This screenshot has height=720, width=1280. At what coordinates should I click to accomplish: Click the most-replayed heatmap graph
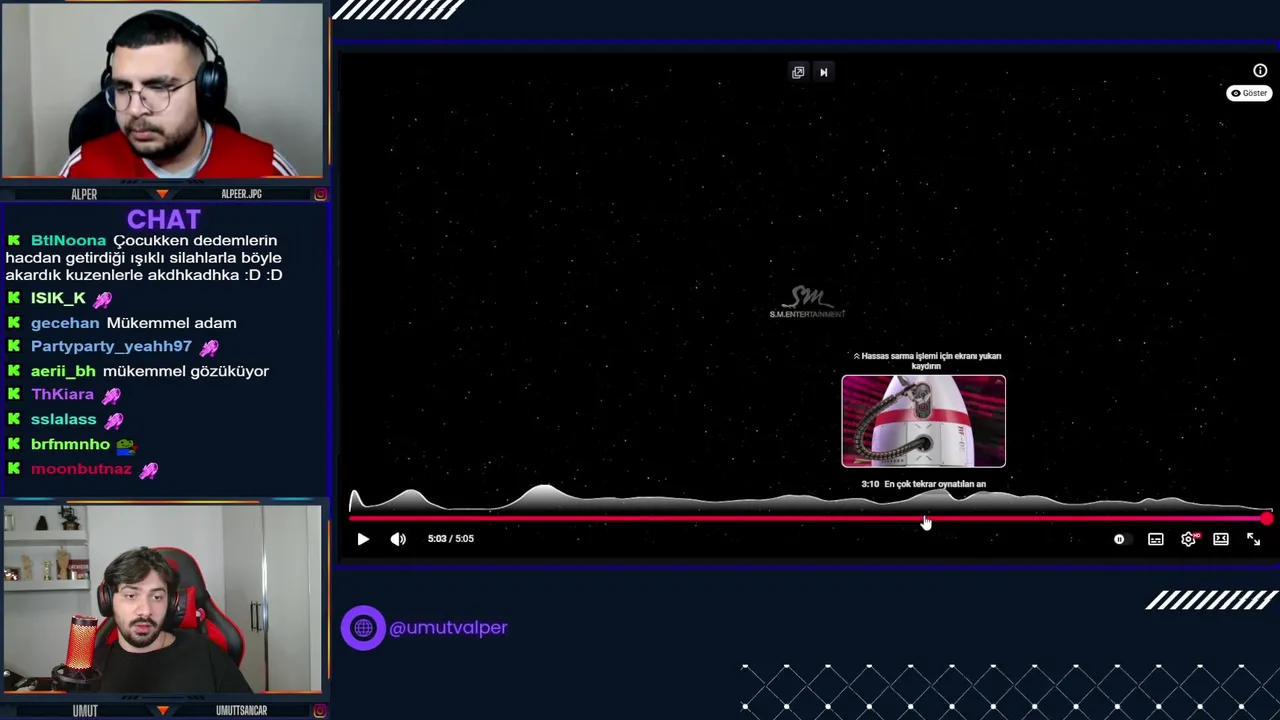pos(810,499)
